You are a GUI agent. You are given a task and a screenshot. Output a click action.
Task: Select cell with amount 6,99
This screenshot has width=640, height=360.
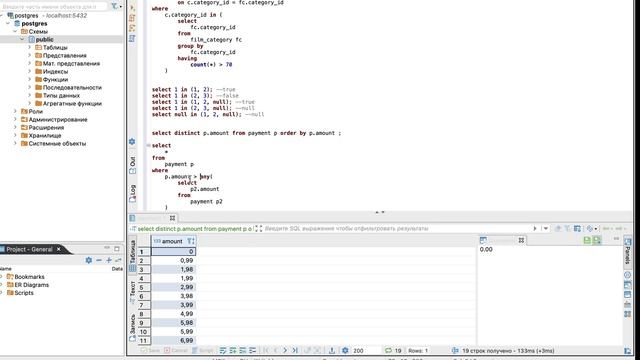pos(173,340)
